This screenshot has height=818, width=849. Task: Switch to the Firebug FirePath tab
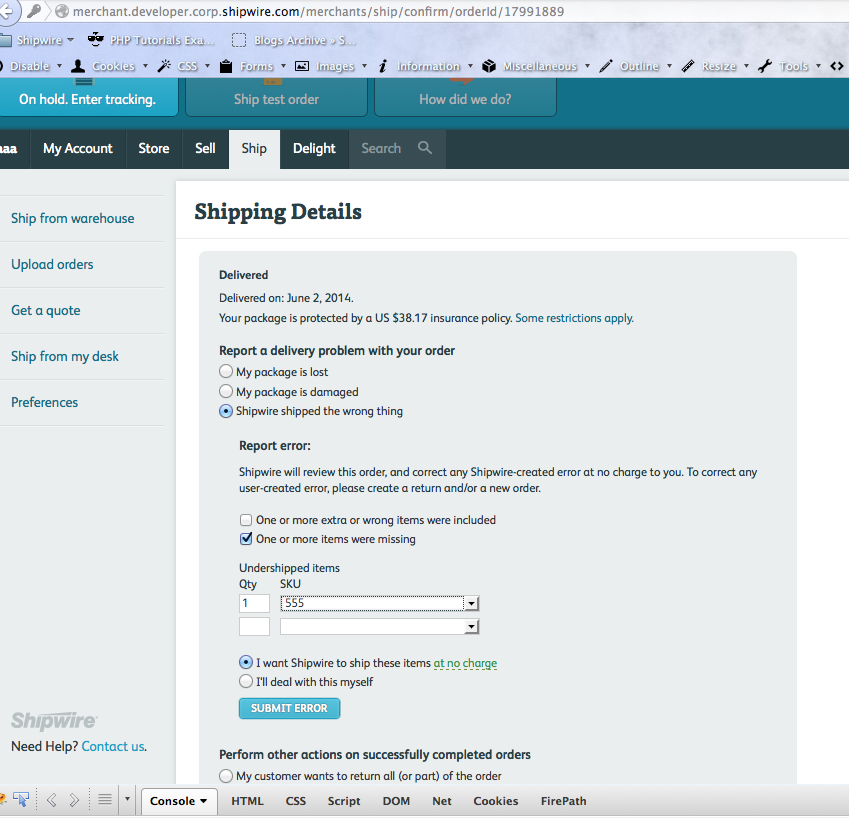[564, 801]
